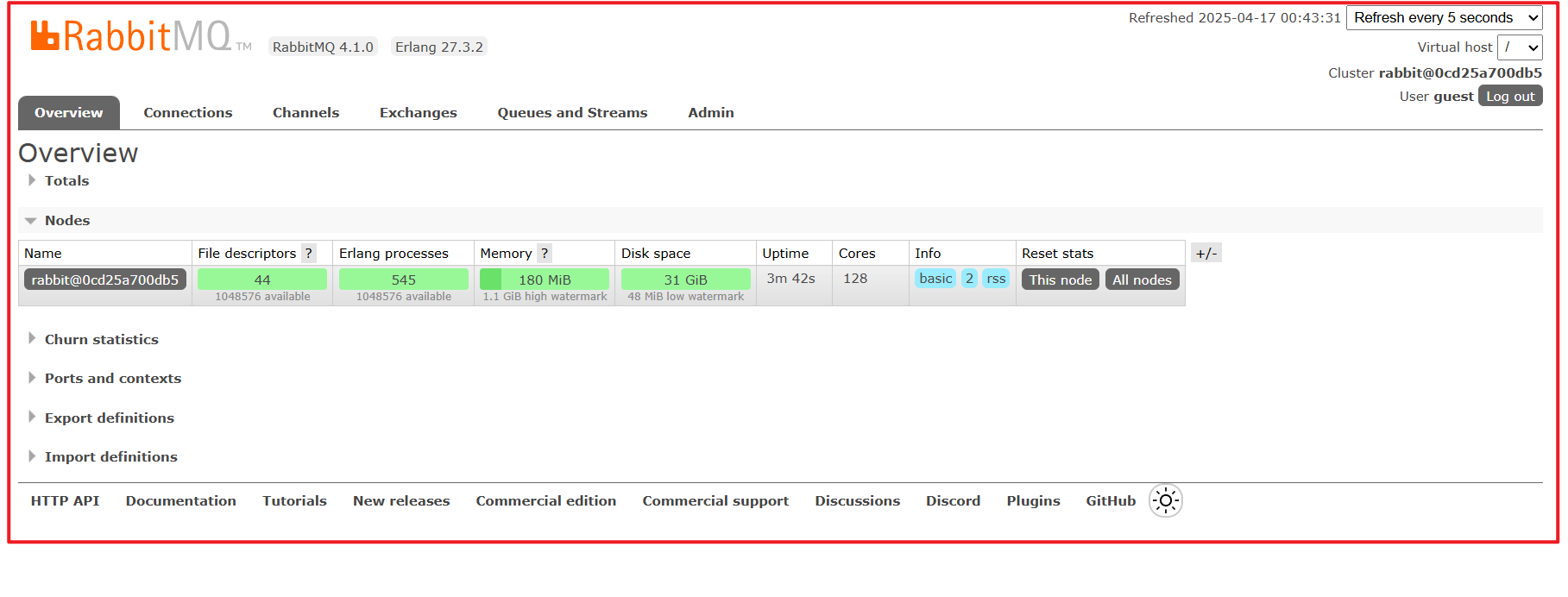
Task: Click the cluster name rabbit@0cd25a700db5
Action: (1460, 72)
